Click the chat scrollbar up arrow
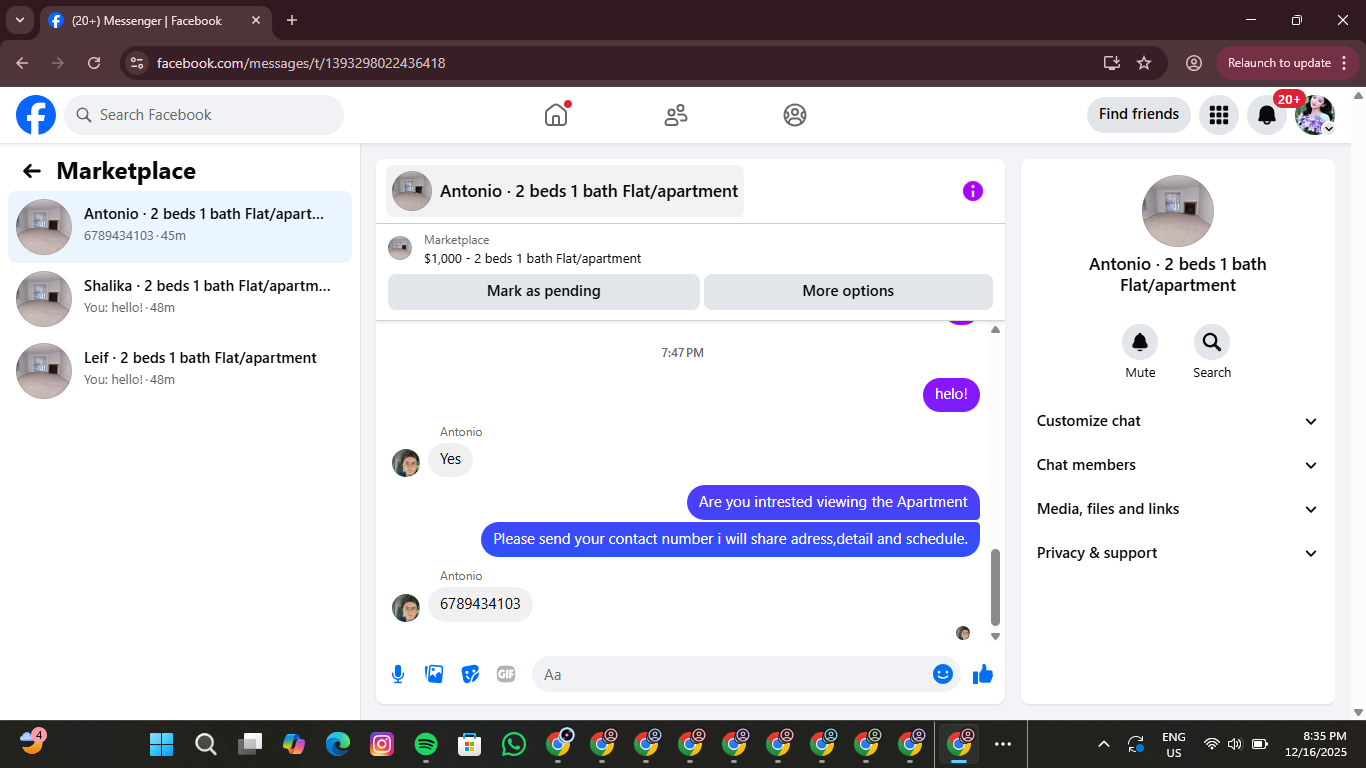 995,329
